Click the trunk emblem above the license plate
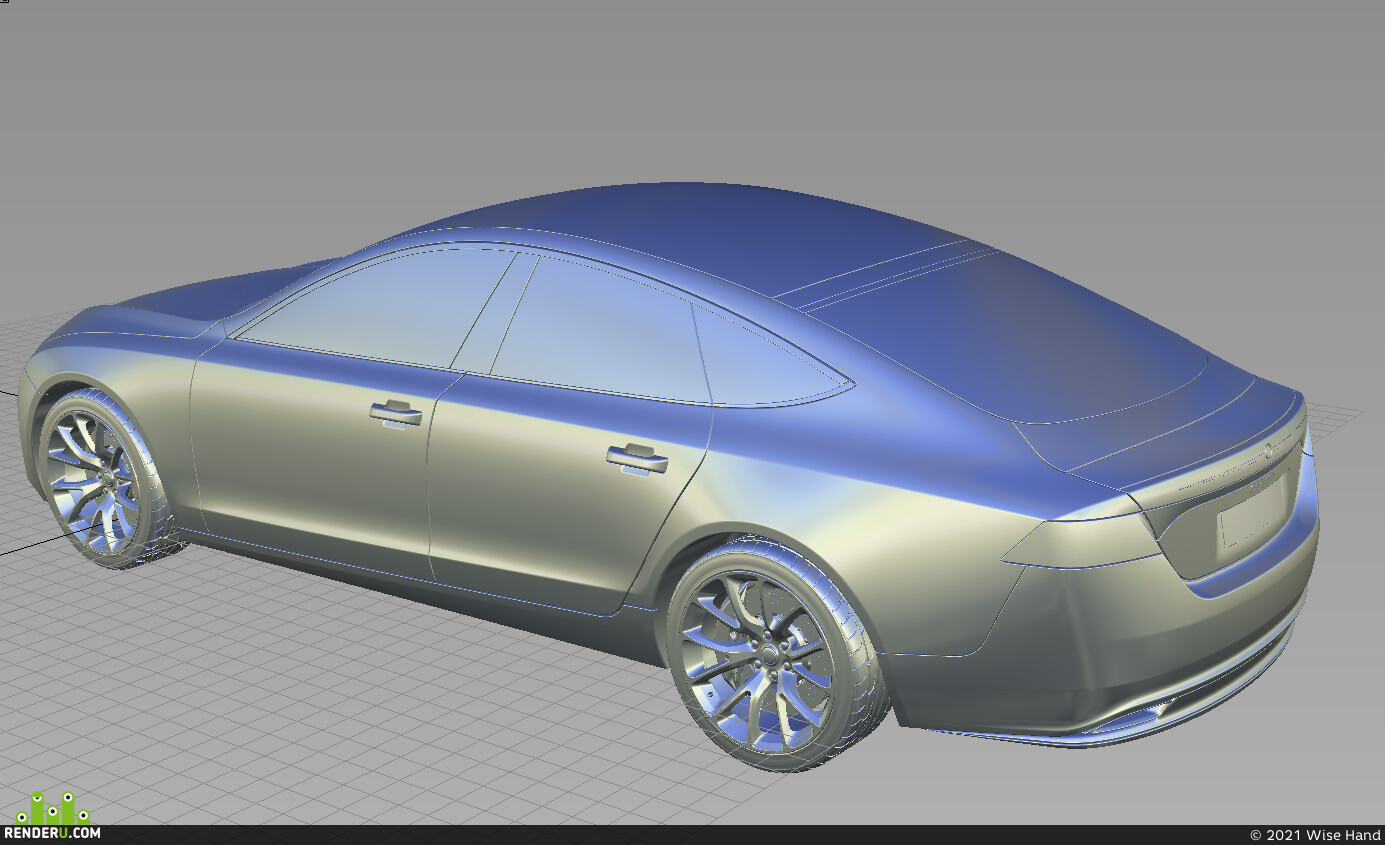This screenshot has height=845, width=1385. pos(1269,451)
